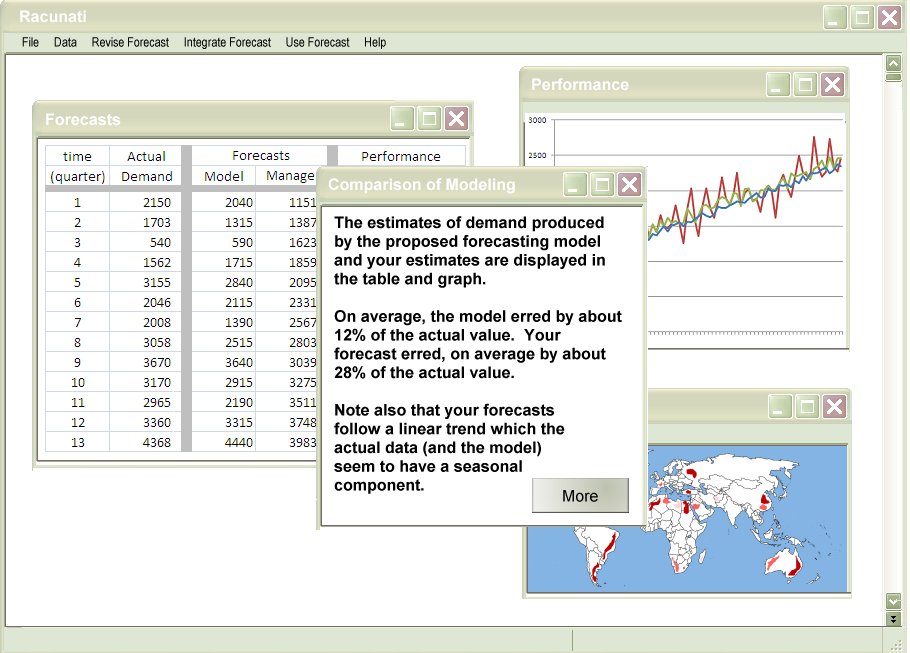The height and width of the screenshot is (653, 910).
Task: Minimize the Performance chart window
Action: [779, 85]
